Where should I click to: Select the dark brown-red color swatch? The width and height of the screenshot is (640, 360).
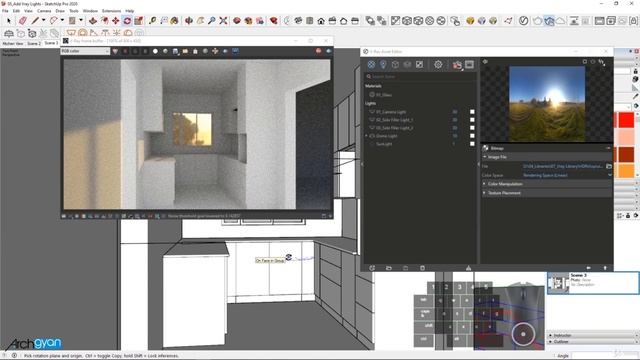click(626, 154)
